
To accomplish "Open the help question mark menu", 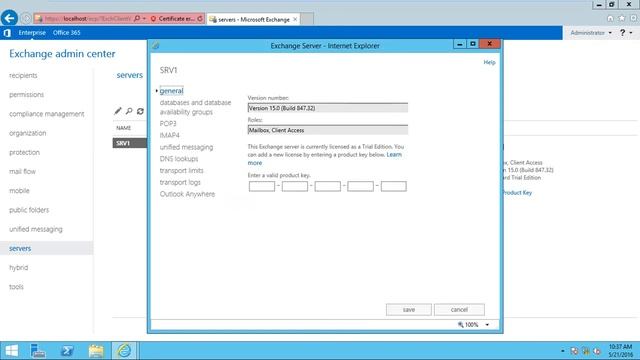I will point(625,33).
